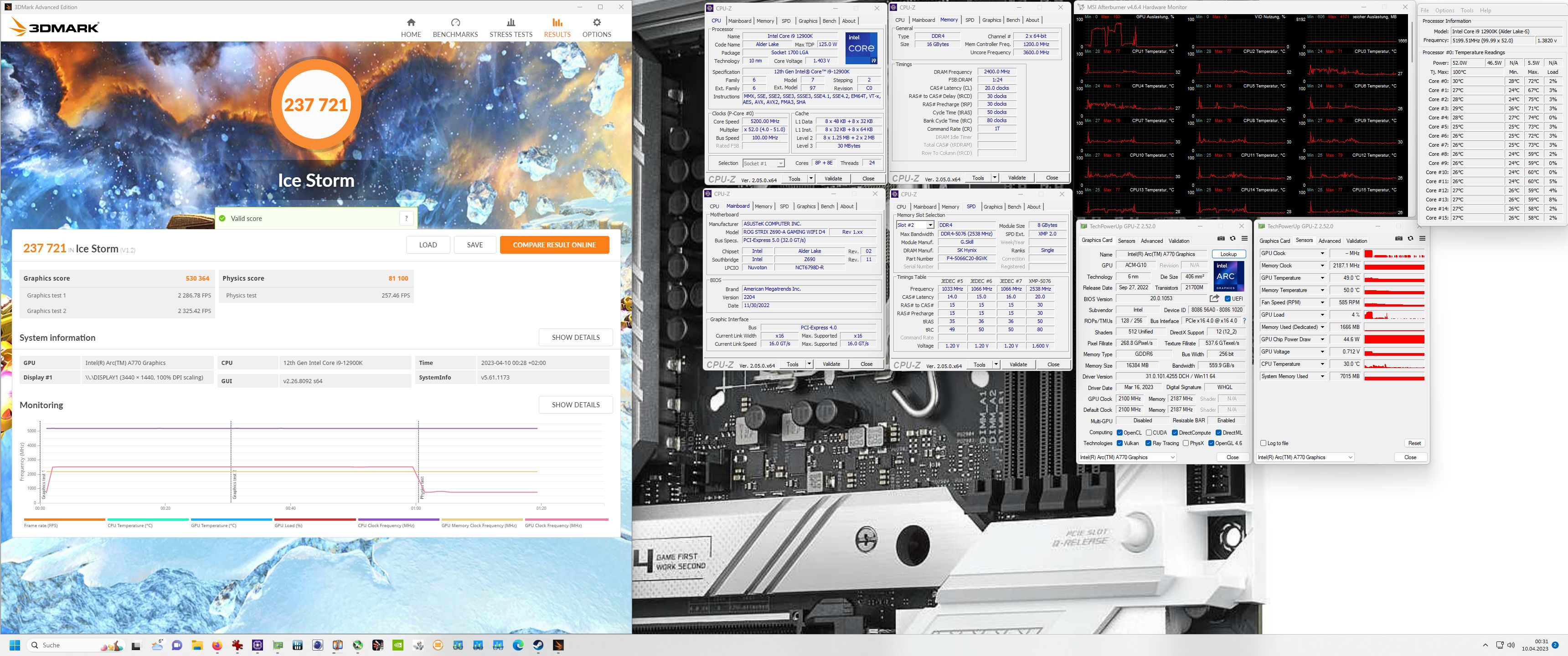Toggle Ray Tracing checkbox in GPU-Z
Screen dimensions: 1568x656
click(1148, 443)
